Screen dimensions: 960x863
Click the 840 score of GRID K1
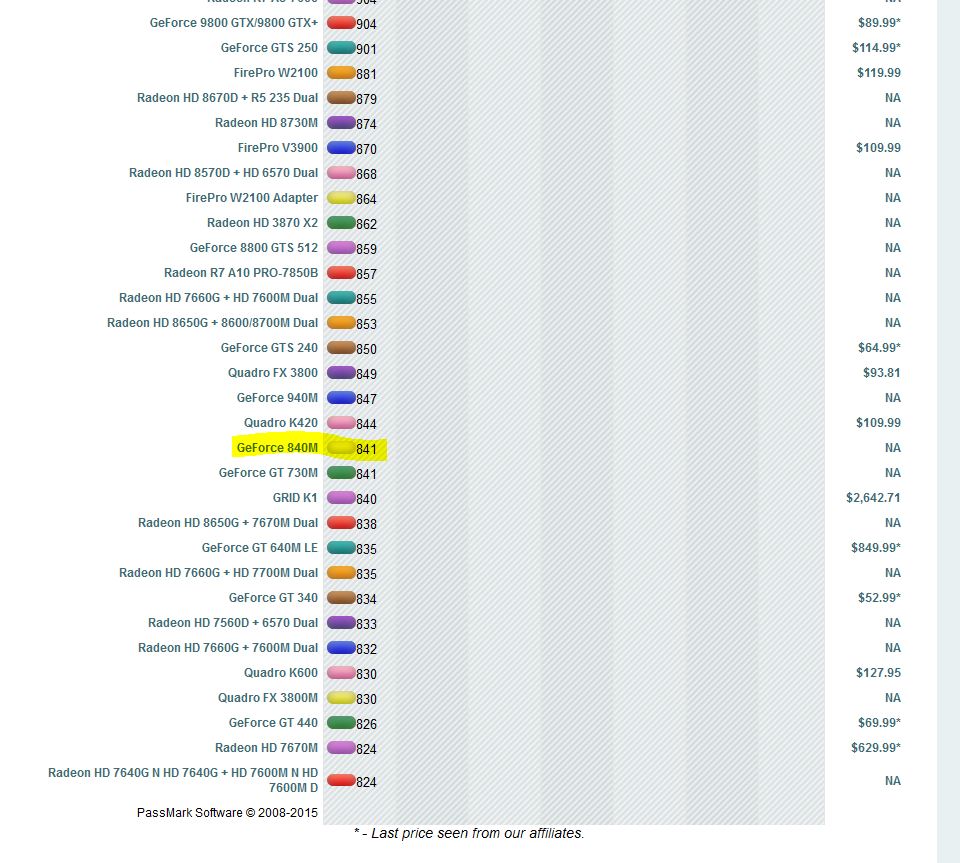[x=366, y=499]
